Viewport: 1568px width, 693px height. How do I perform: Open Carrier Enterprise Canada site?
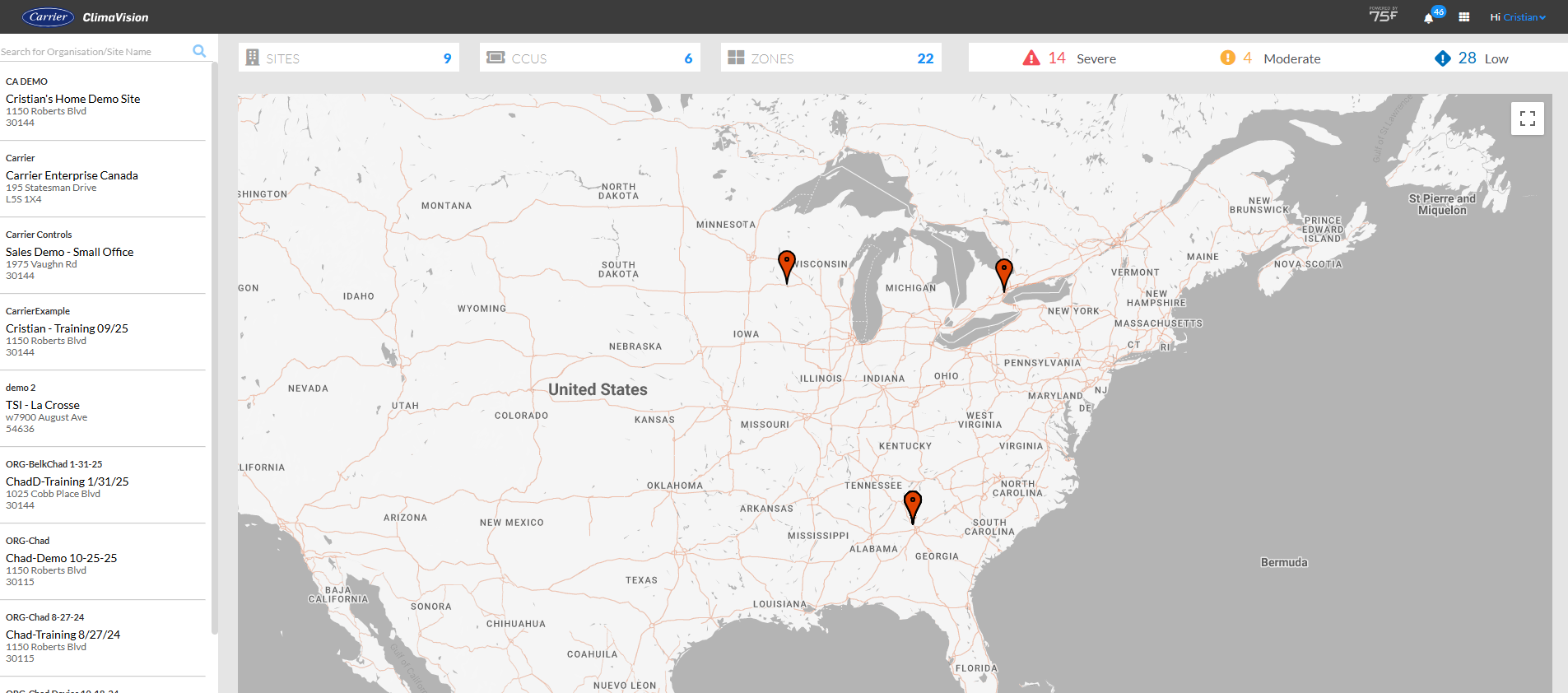(72, 175)
